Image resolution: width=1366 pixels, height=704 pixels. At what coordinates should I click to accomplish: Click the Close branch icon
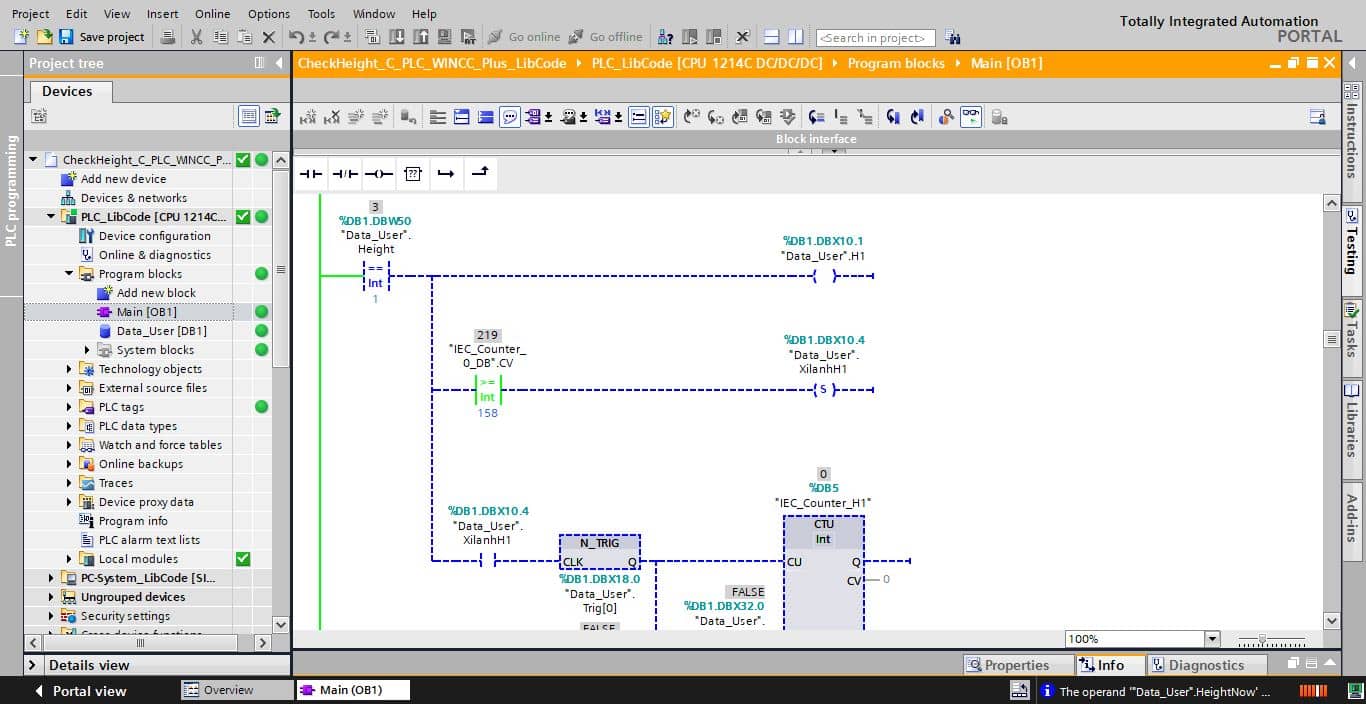point(480,174)
